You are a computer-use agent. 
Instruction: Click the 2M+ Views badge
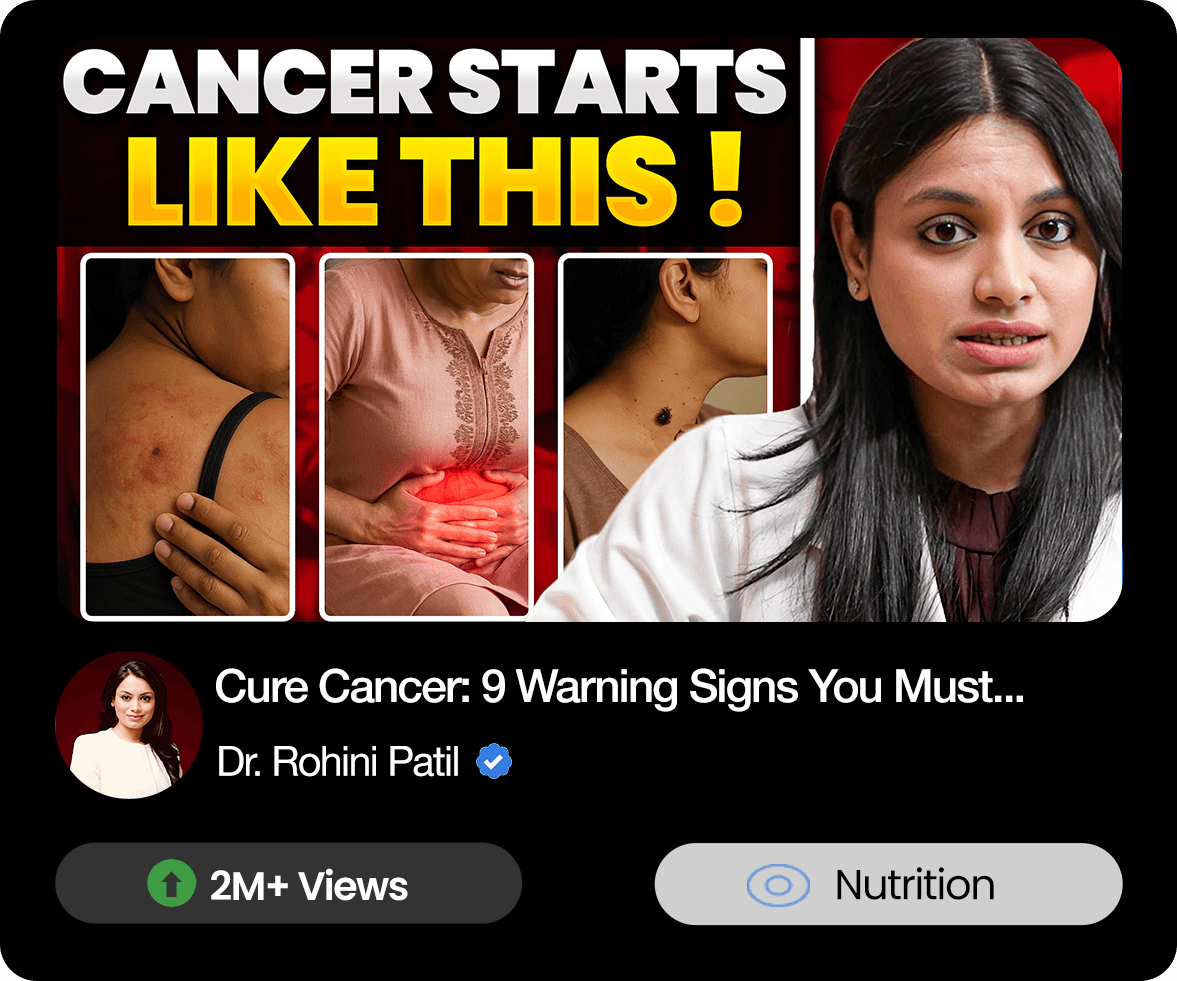pyautogui.click(x=288, y=883)
